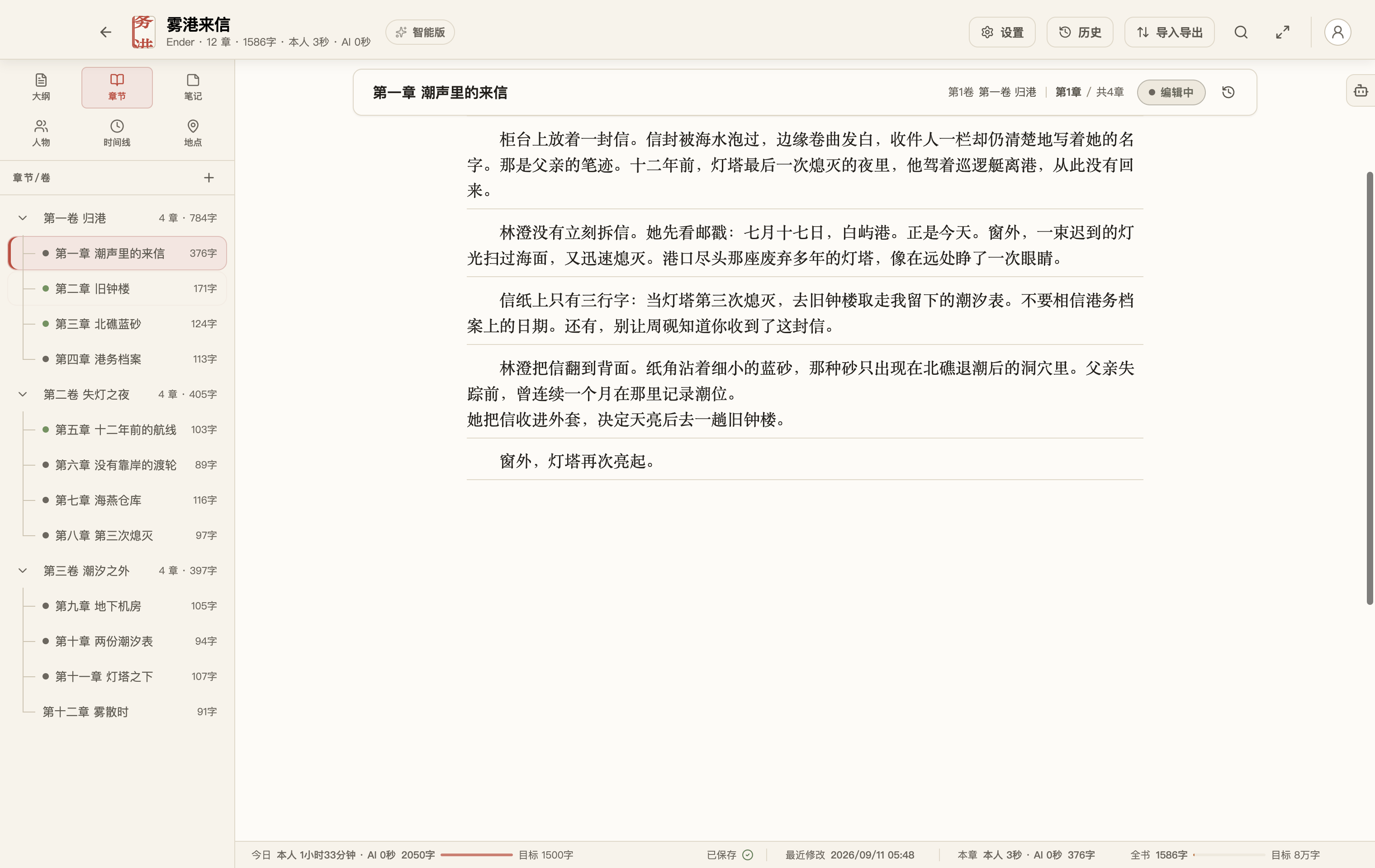Screen dimensions: 1375x868
Task: Click the back arrow icon
Action: tap(106, 32)
